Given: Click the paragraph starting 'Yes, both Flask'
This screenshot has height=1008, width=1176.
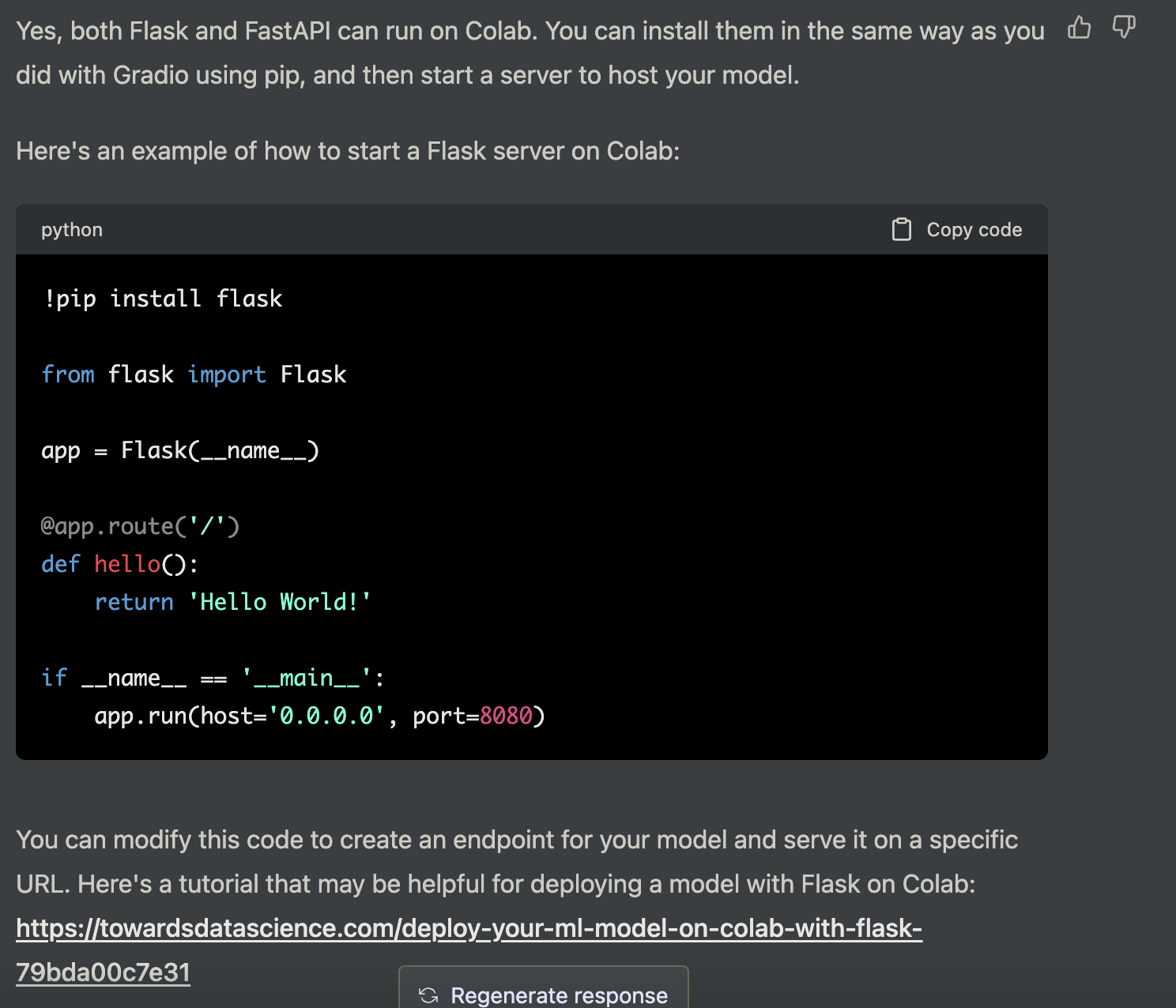Looking at the screenshot, I should pos(530,53).
